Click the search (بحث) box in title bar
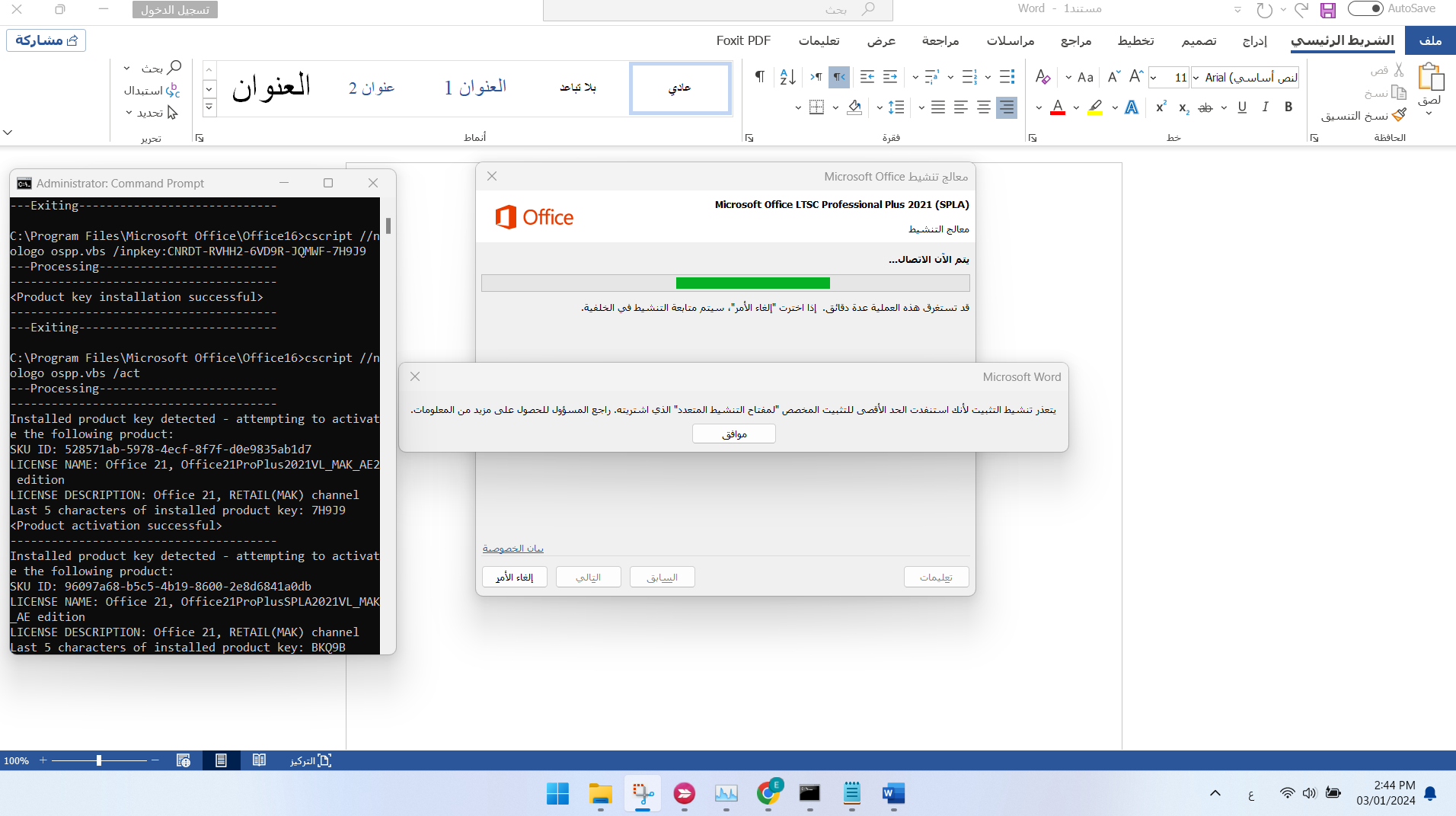1456x816 pixels. 717,10
